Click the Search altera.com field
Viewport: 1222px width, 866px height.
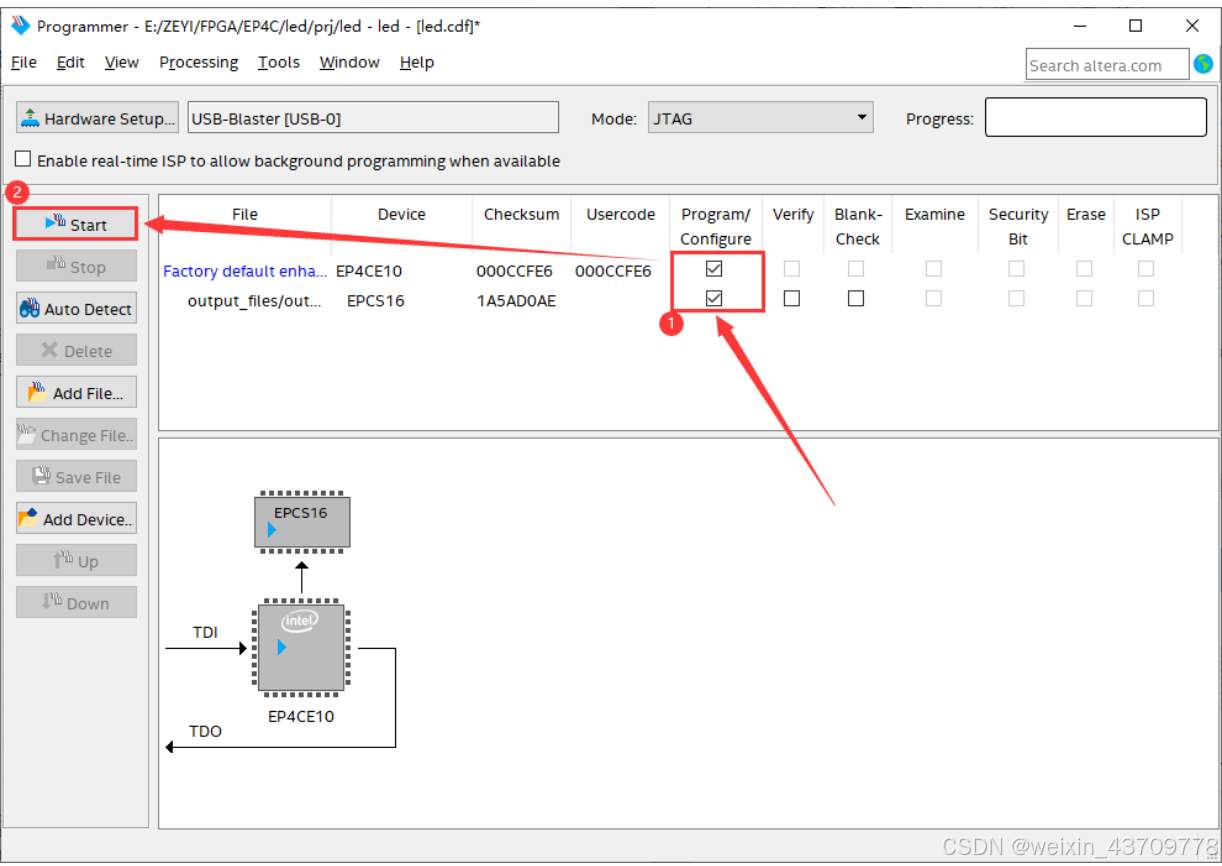click(1106, 65)
